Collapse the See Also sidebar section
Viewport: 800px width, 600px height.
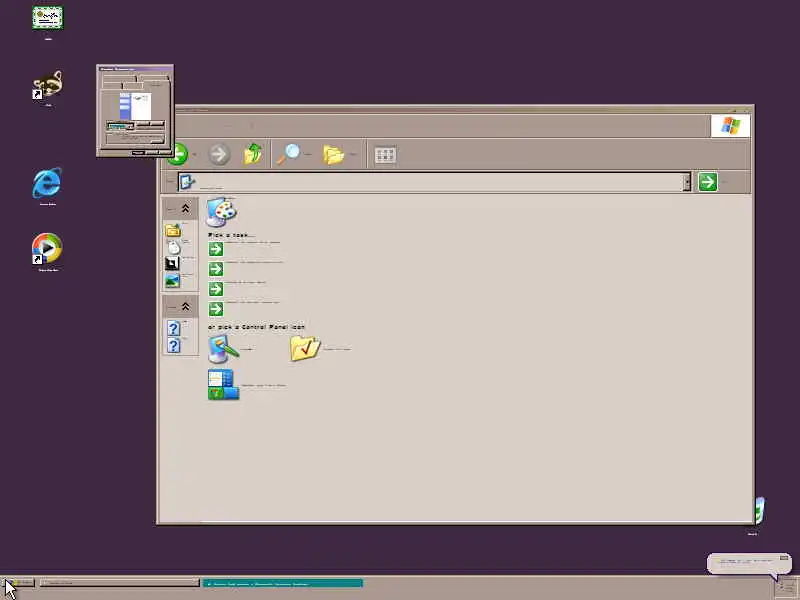(185, 208)
